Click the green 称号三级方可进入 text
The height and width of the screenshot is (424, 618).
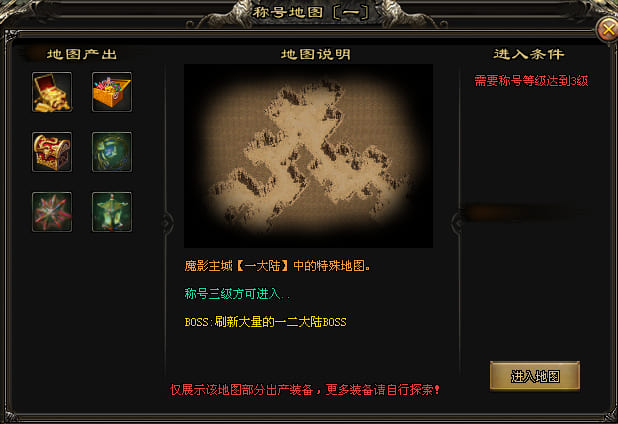click(x=237, y=294)
